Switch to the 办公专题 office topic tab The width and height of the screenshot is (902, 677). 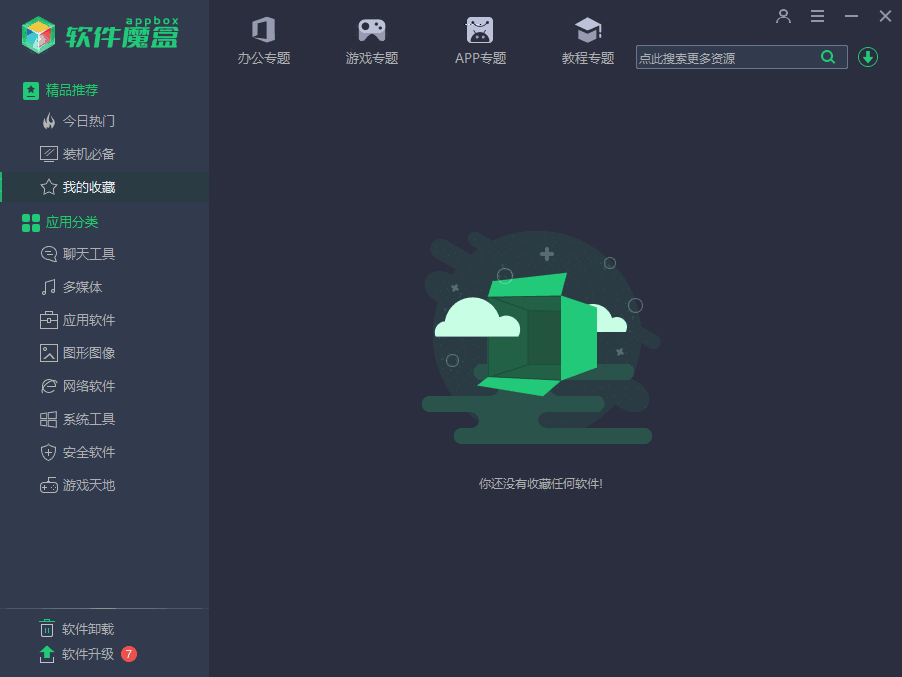pos(263,40)
